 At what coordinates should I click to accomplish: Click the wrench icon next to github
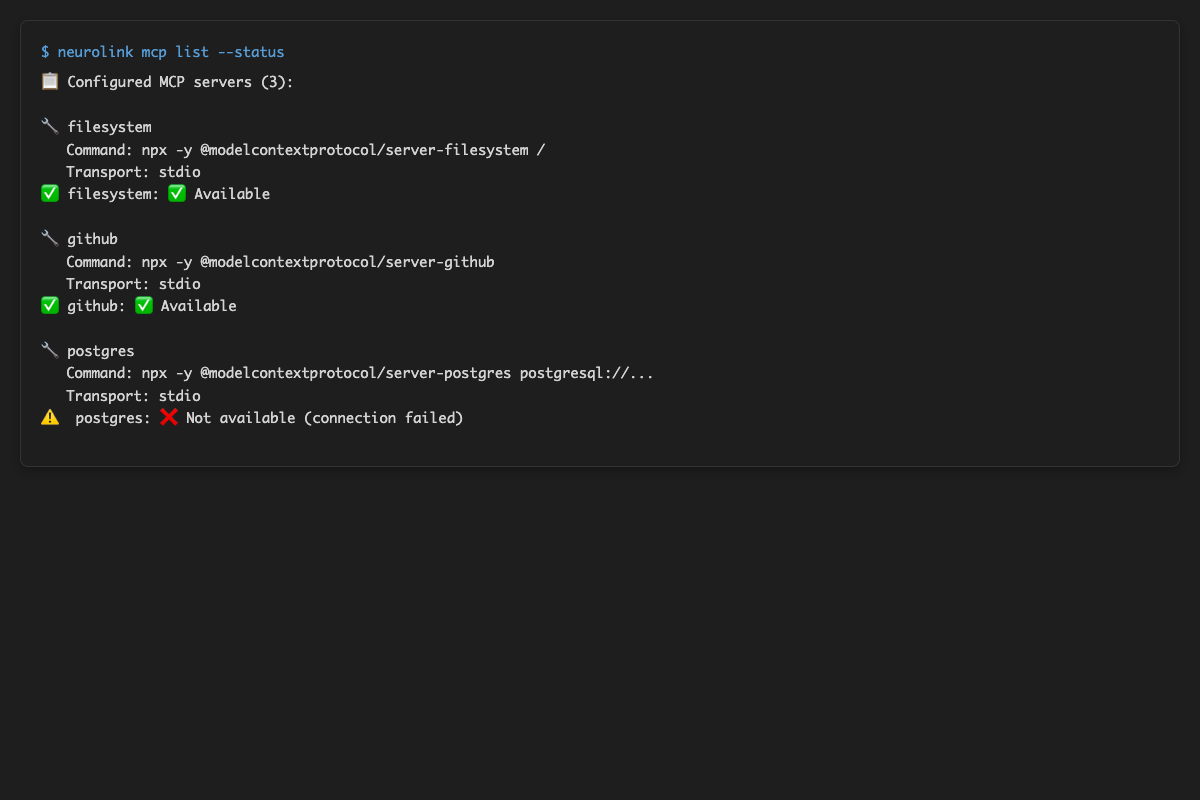[x=50, y=237]
